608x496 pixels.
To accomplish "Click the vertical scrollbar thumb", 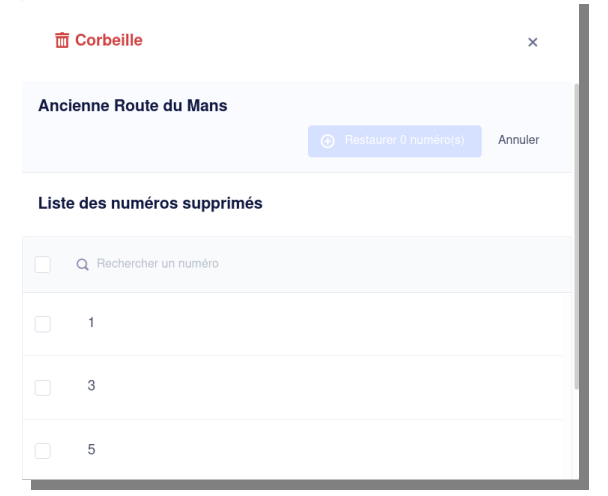I will tap(576, 236).
